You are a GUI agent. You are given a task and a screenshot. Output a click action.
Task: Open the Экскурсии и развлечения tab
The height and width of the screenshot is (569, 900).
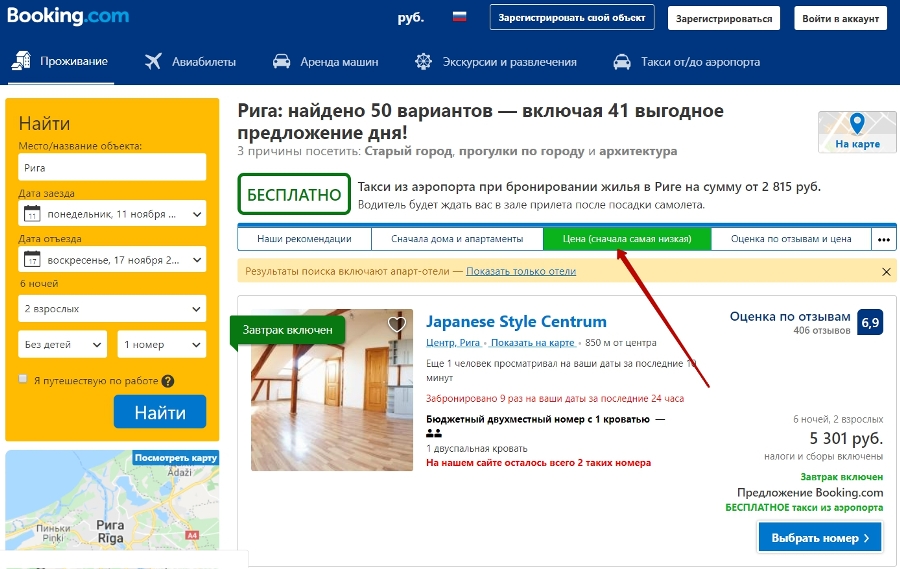coord(496,61)
